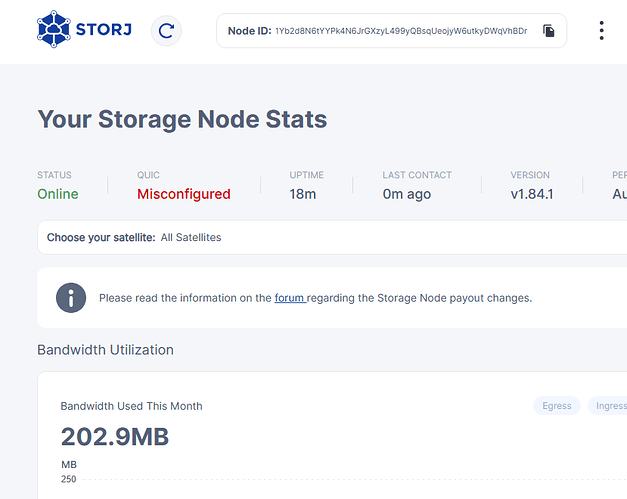Viewport: 627px width, 499px height.
Task: Open the forum link about payout changes
Action: [x=290, y=297]
